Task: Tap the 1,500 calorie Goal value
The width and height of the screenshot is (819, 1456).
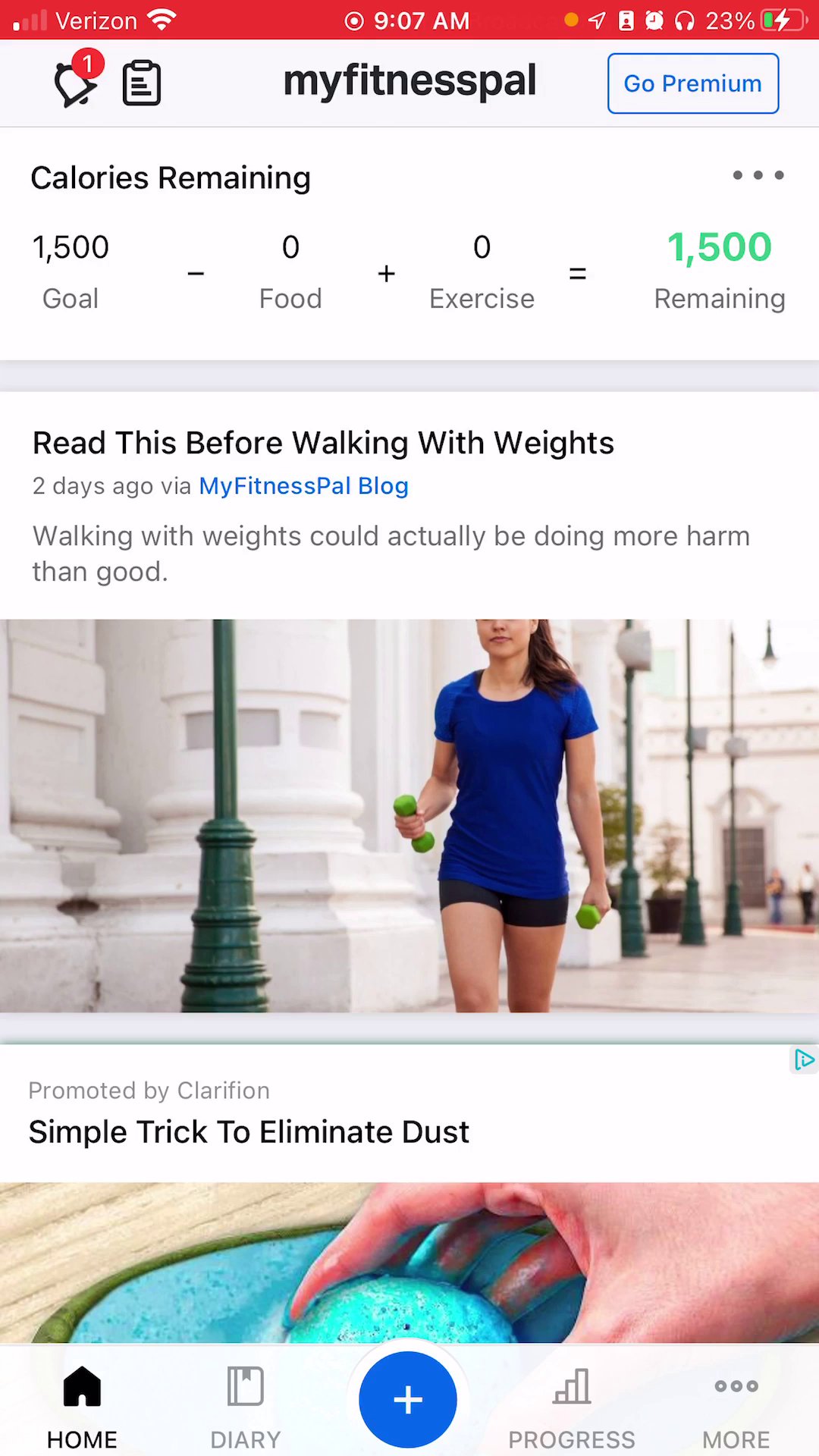Action: (71, 247)
